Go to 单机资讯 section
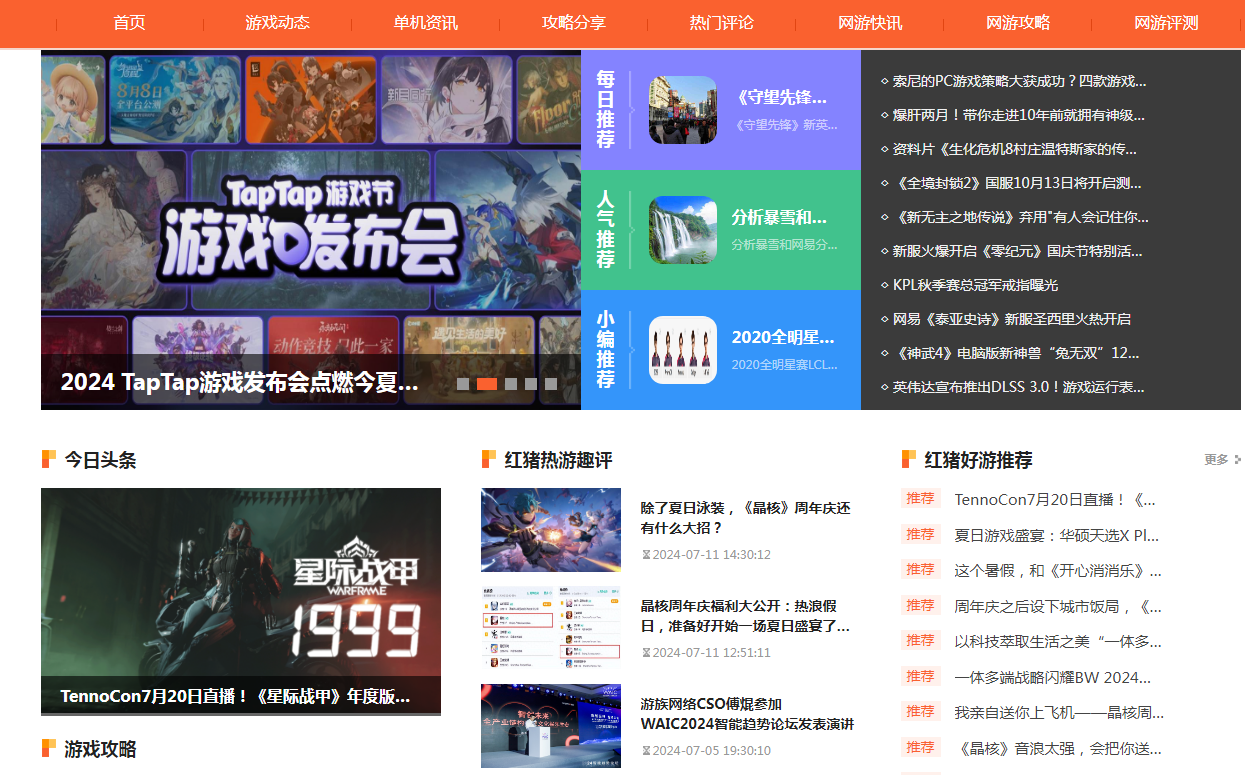The height and width of the screenshot is (775, 1245). coord(425,22)
